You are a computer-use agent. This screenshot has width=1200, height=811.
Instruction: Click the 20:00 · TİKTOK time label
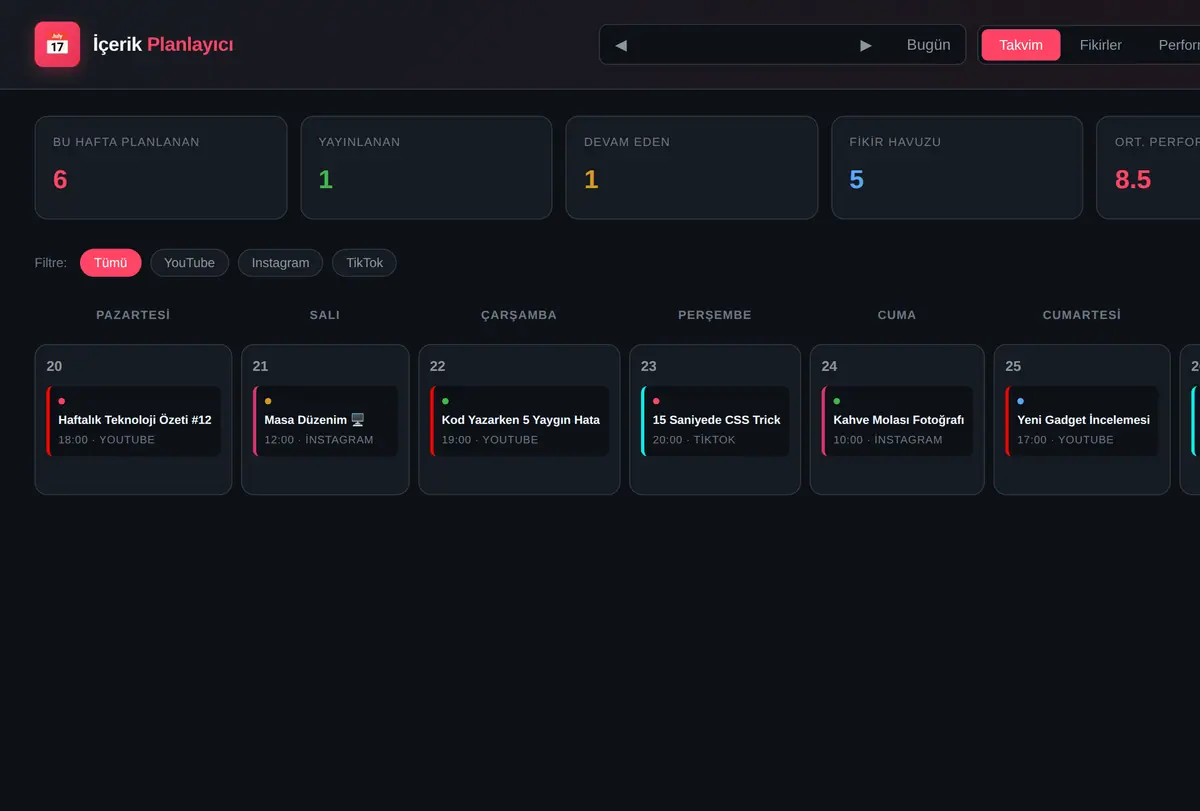pyautogui.click(x=694, y=440)
